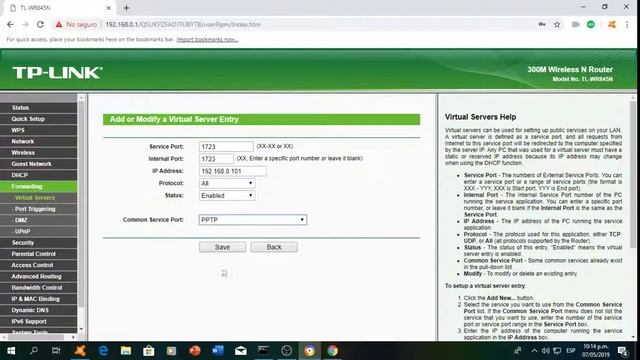
Task: Launch Microsoft Edge from taskbar
Action: coord(103,351)
